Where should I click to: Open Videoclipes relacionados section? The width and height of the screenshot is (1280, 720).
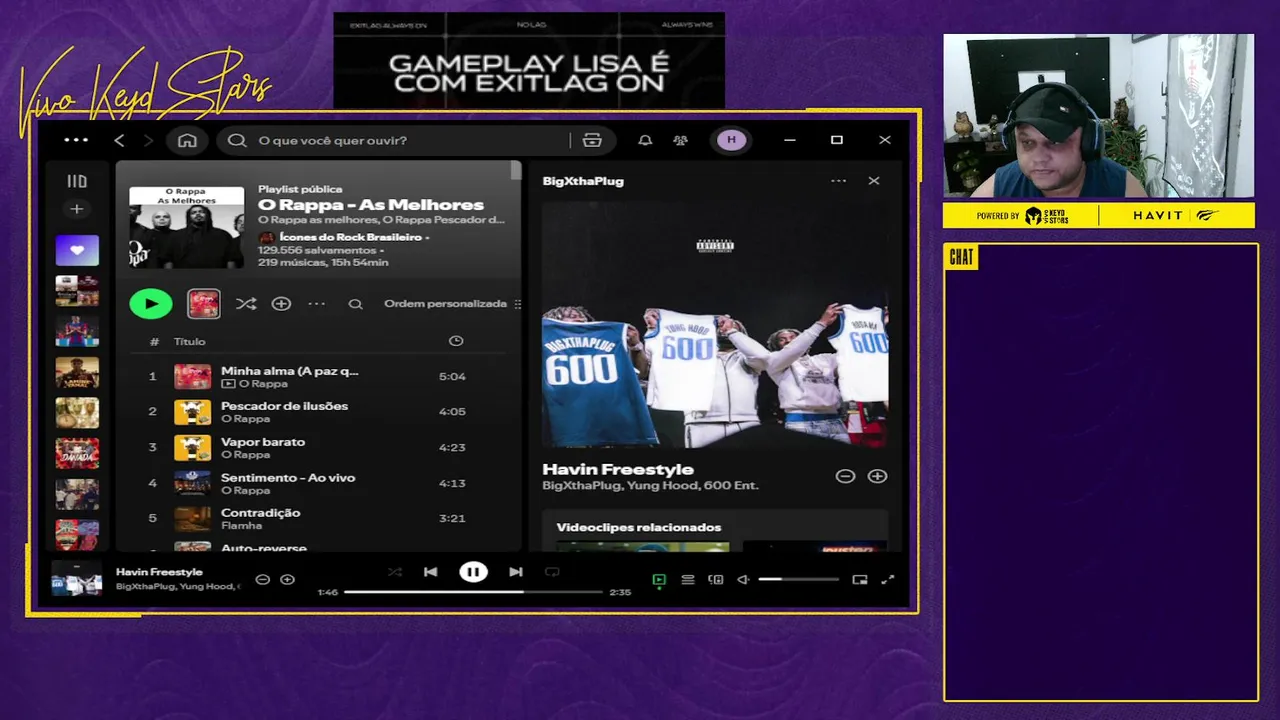(638, 527)
